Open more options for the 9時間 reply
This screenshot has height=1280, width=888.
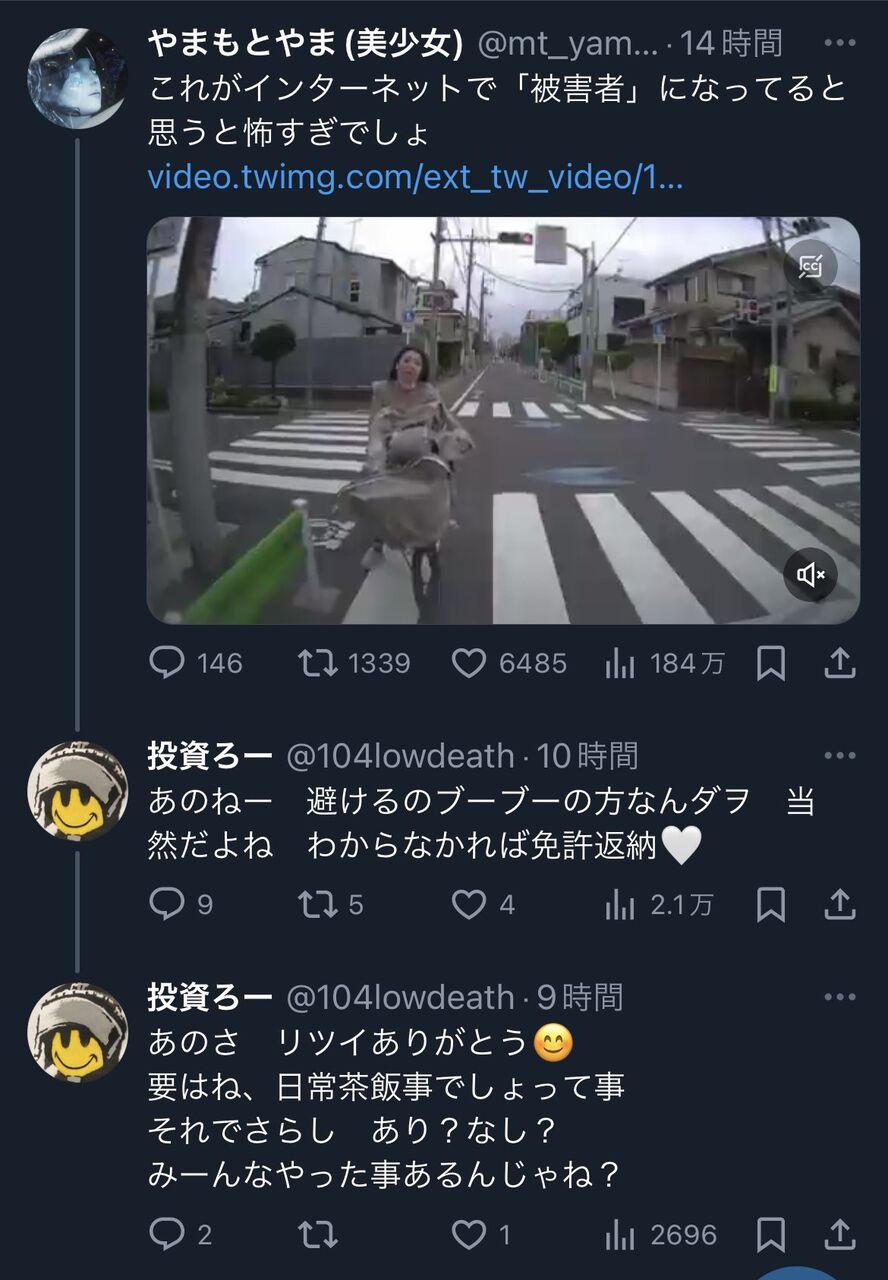click(x=840, y=997)
